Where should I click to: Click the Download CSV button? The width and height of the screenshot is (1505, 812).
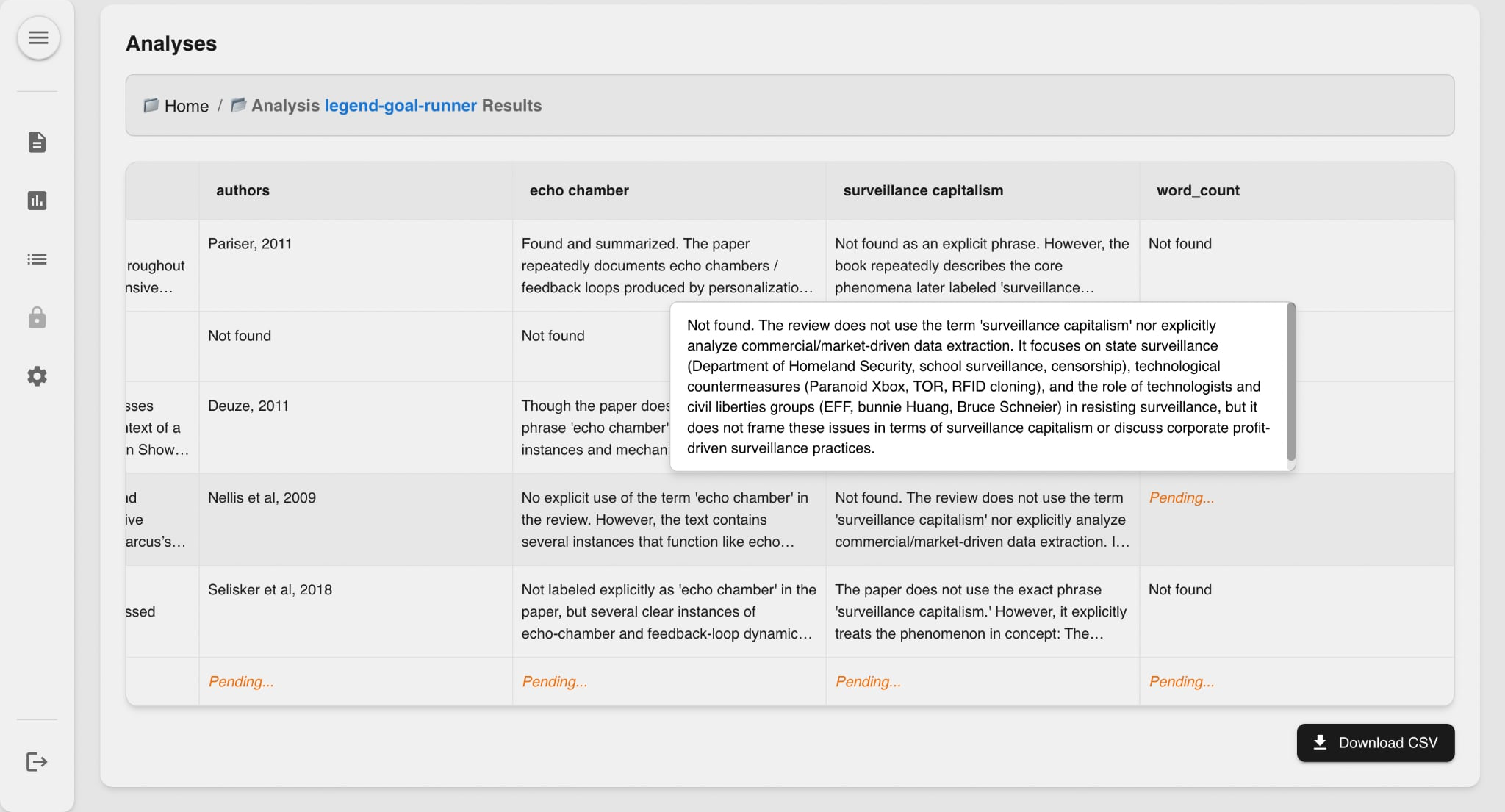[x=1375, y=742]
